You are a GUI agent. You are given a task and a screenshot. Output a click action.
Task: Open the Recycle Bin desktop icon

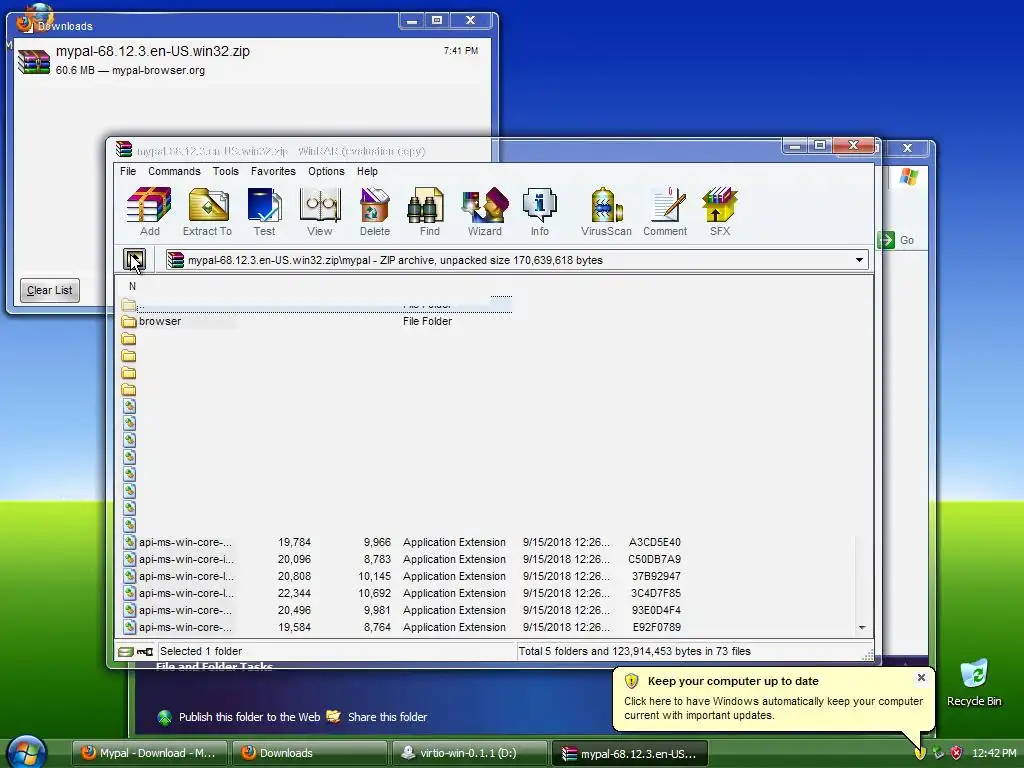(x=974, y=682)
